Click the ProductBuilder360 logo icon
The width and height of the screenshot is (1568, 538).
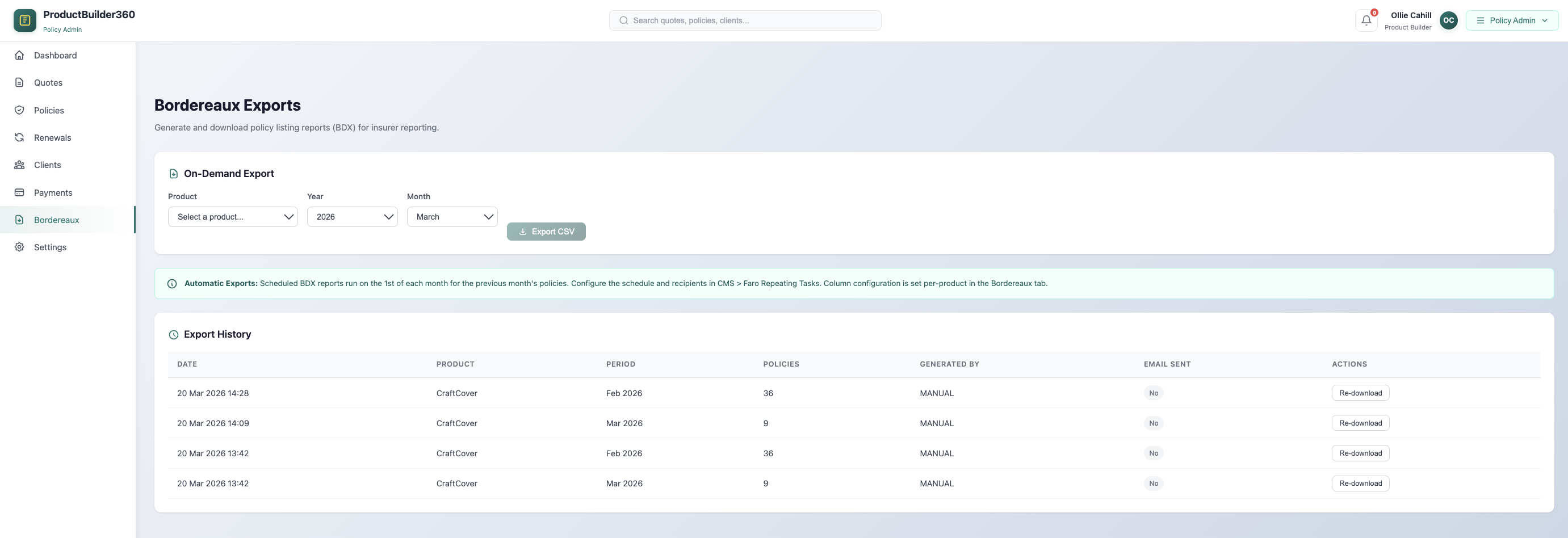[x=25, y=20]
